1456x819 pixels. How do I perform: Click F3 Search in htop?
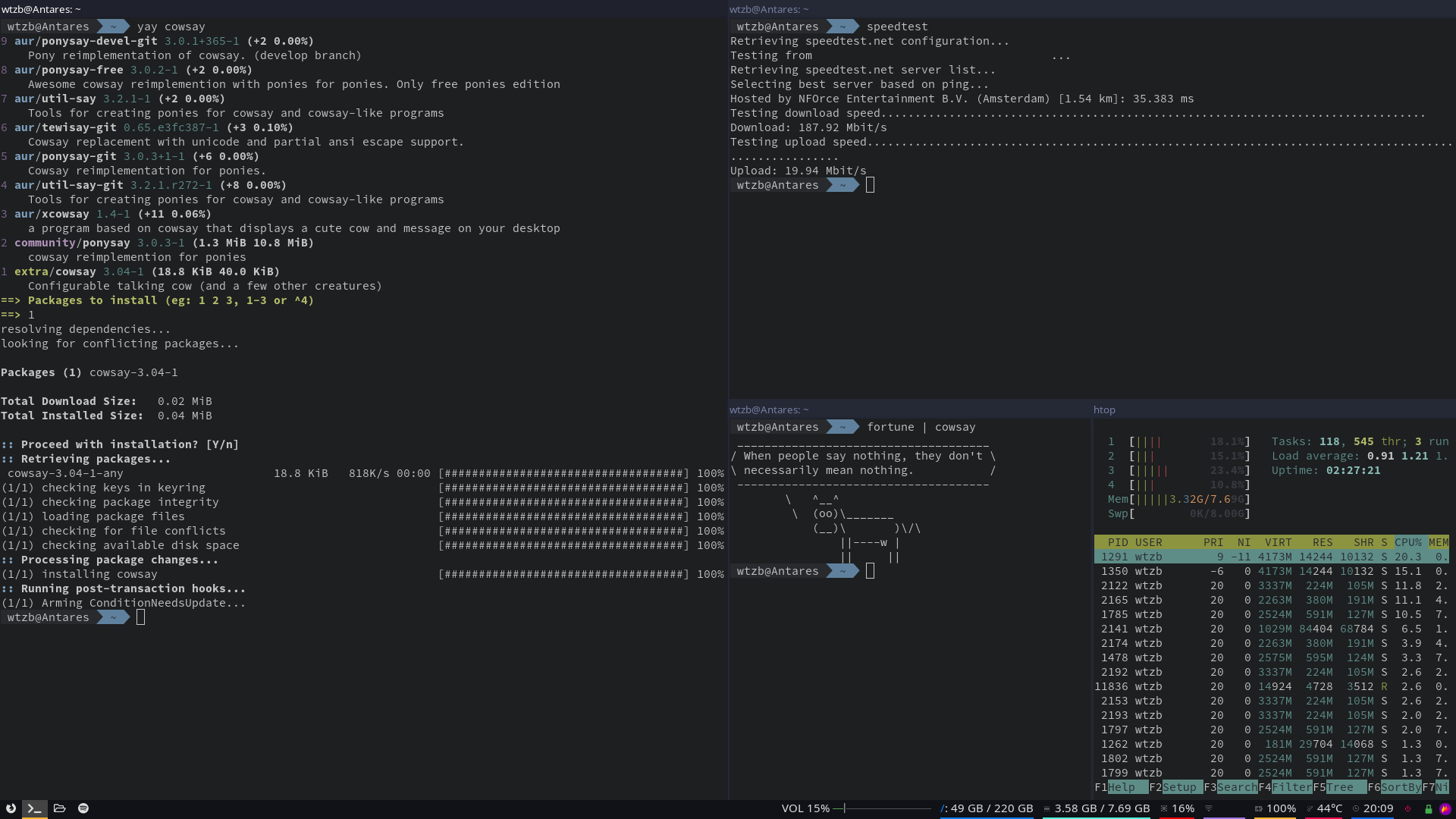1230,787
